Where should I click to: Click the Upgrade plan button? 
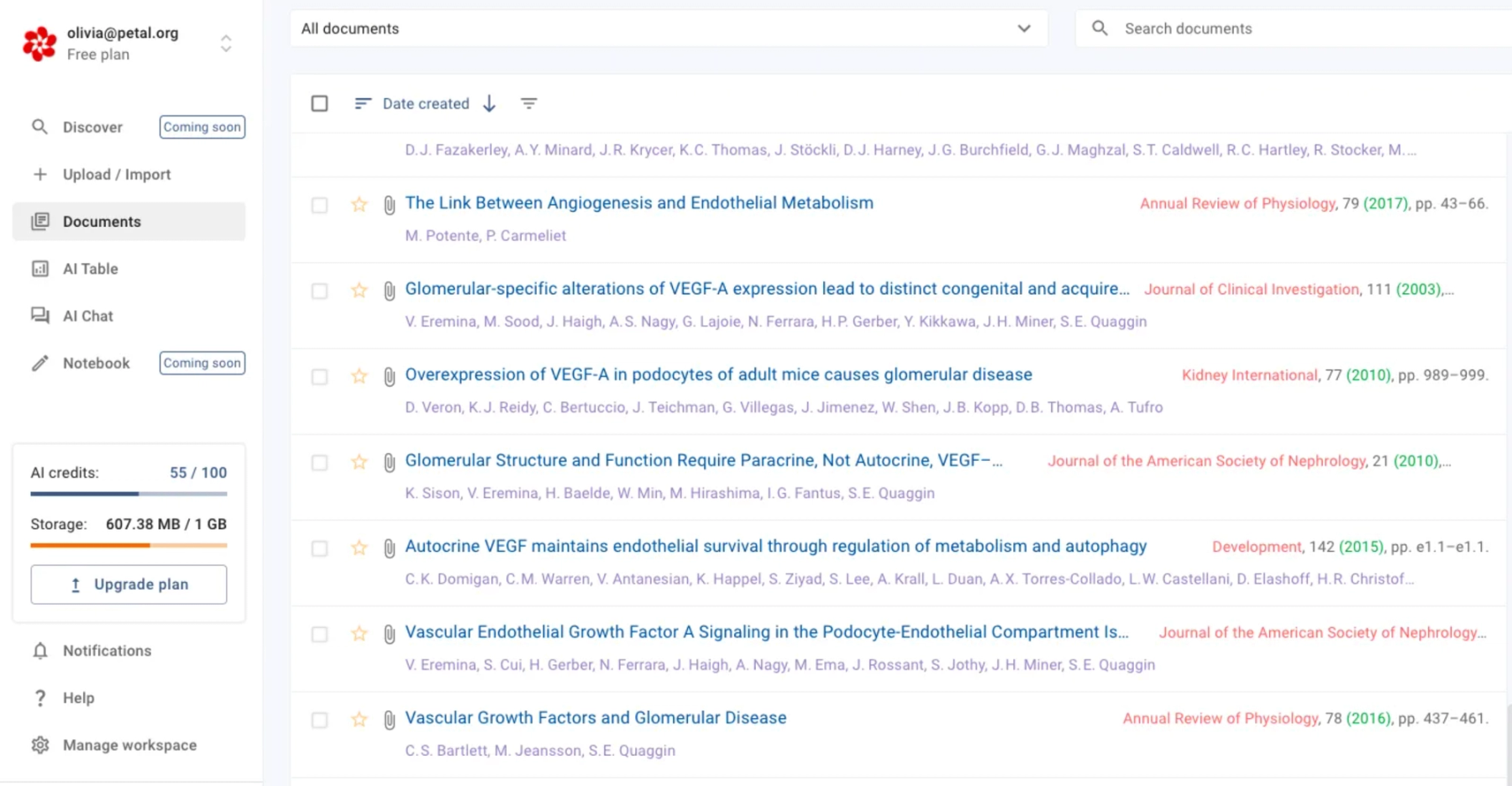click(129, 584)
